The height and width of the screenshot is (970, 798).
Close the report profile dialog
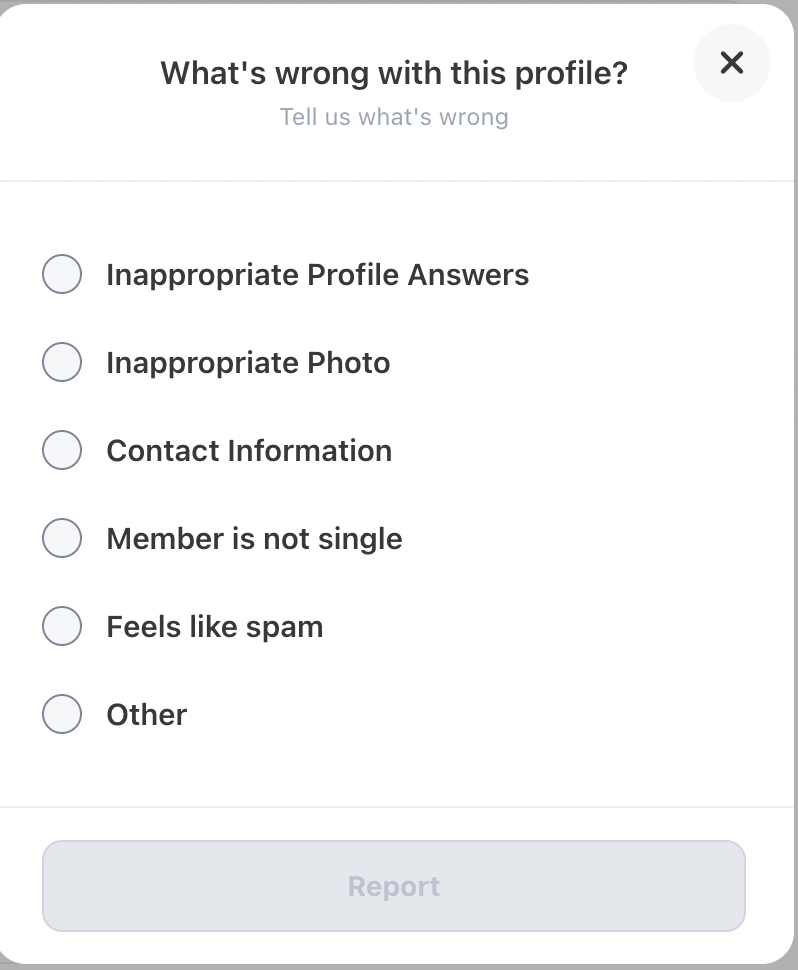732,62
